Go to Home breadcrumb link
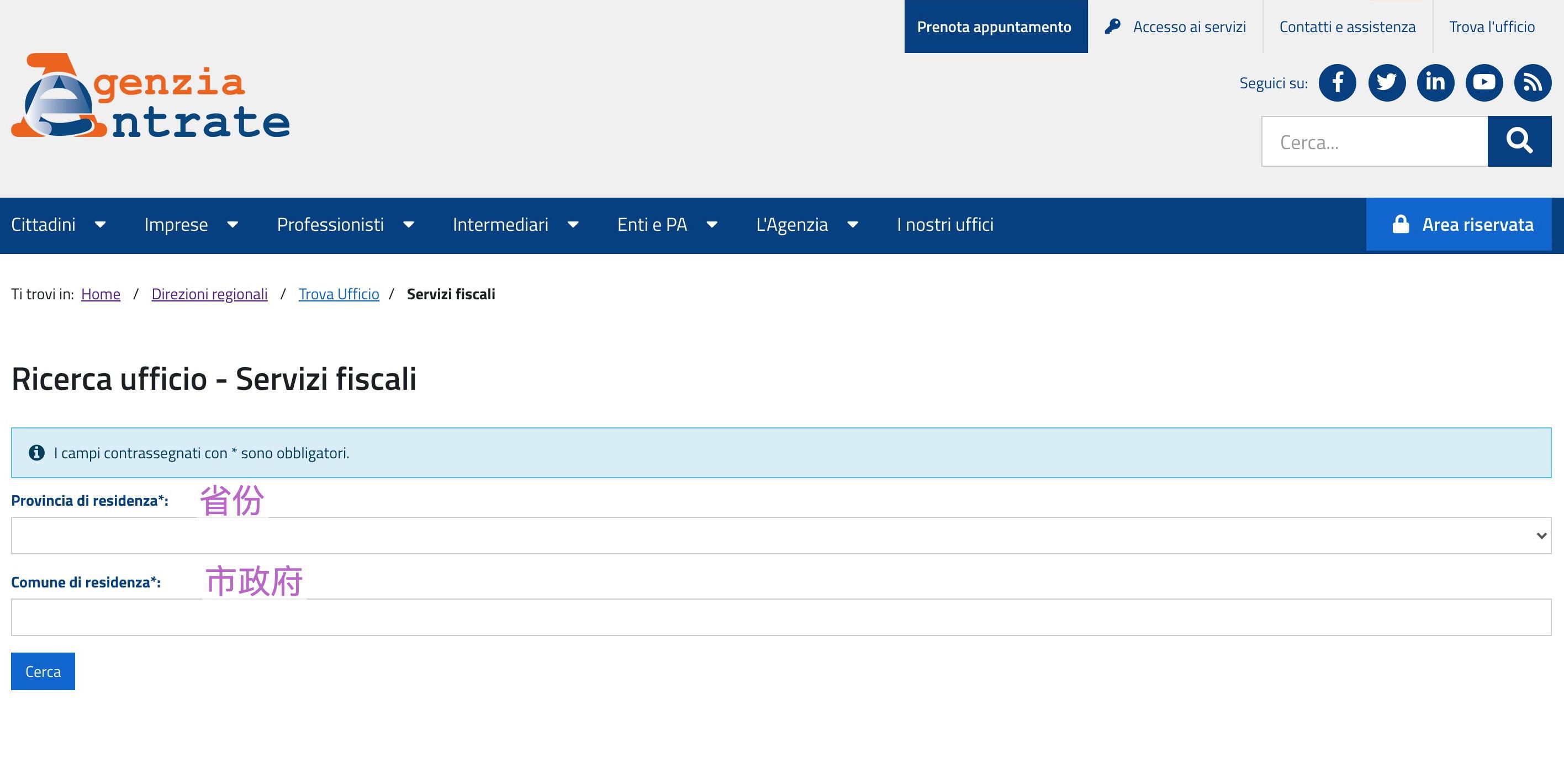This screenshot has width=1564, height=784. pos(101,294)
